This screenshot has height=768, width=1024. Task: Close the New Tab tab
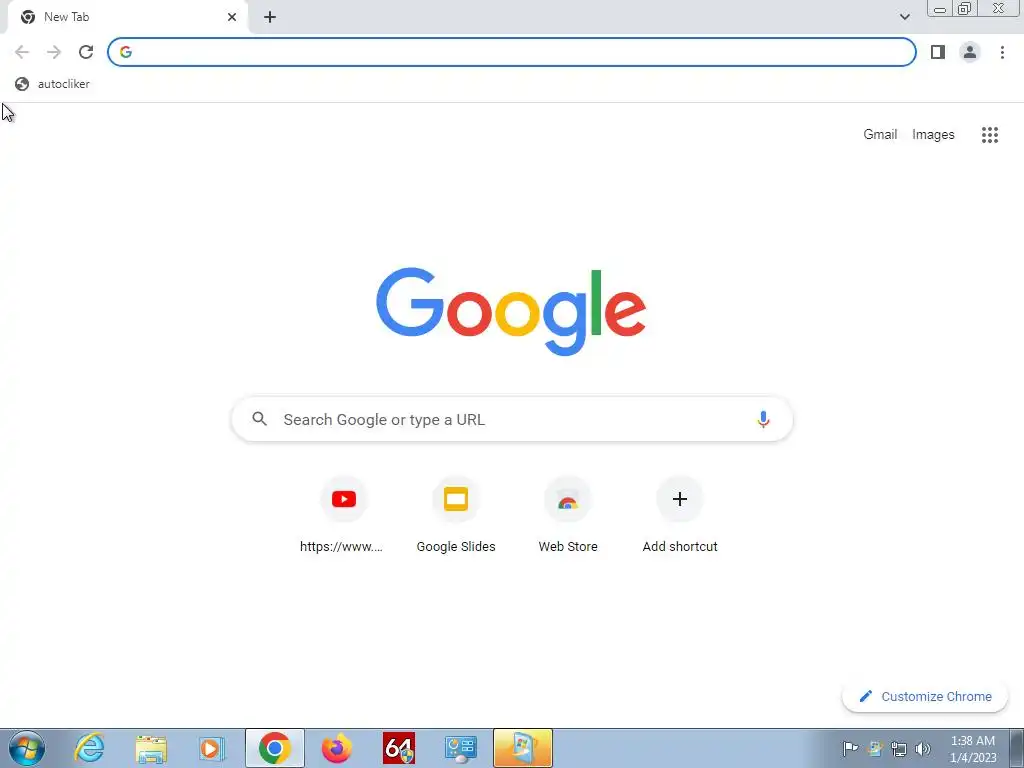[232, 17]
